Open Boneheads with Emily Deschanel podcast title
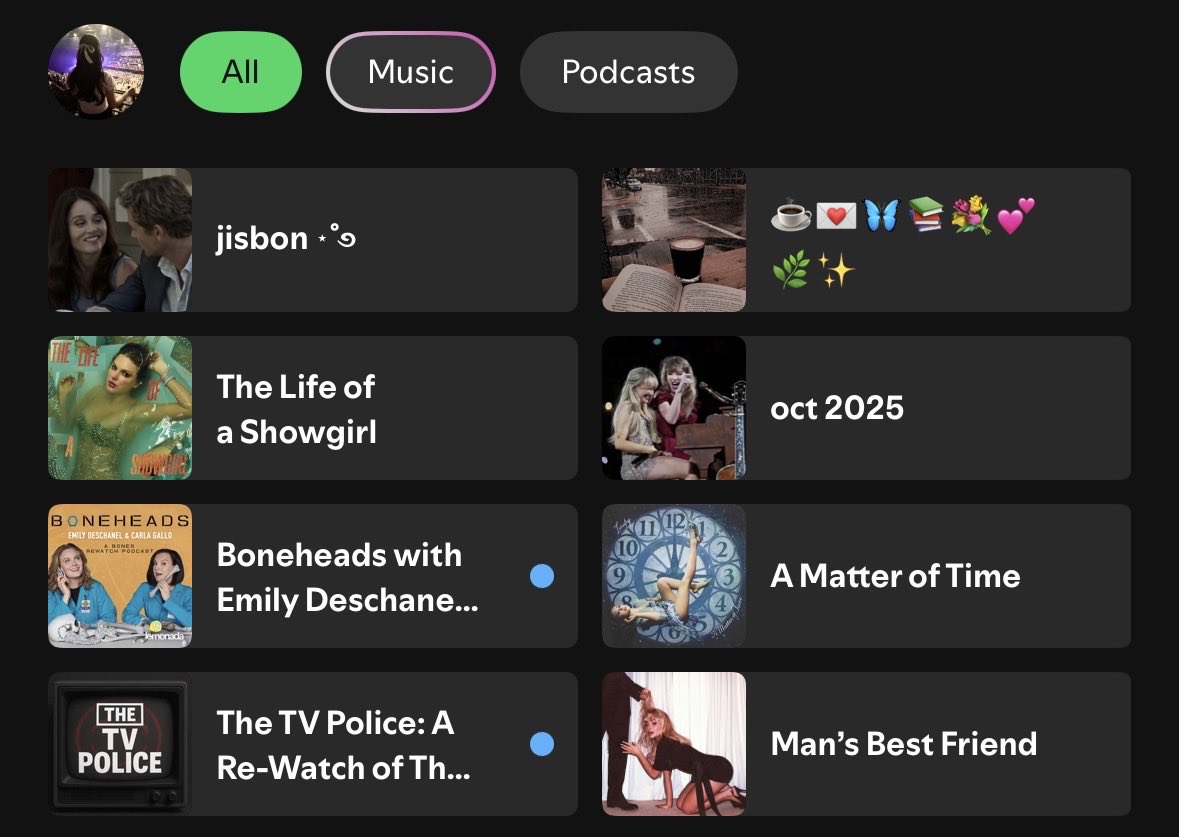 [347, 577]
